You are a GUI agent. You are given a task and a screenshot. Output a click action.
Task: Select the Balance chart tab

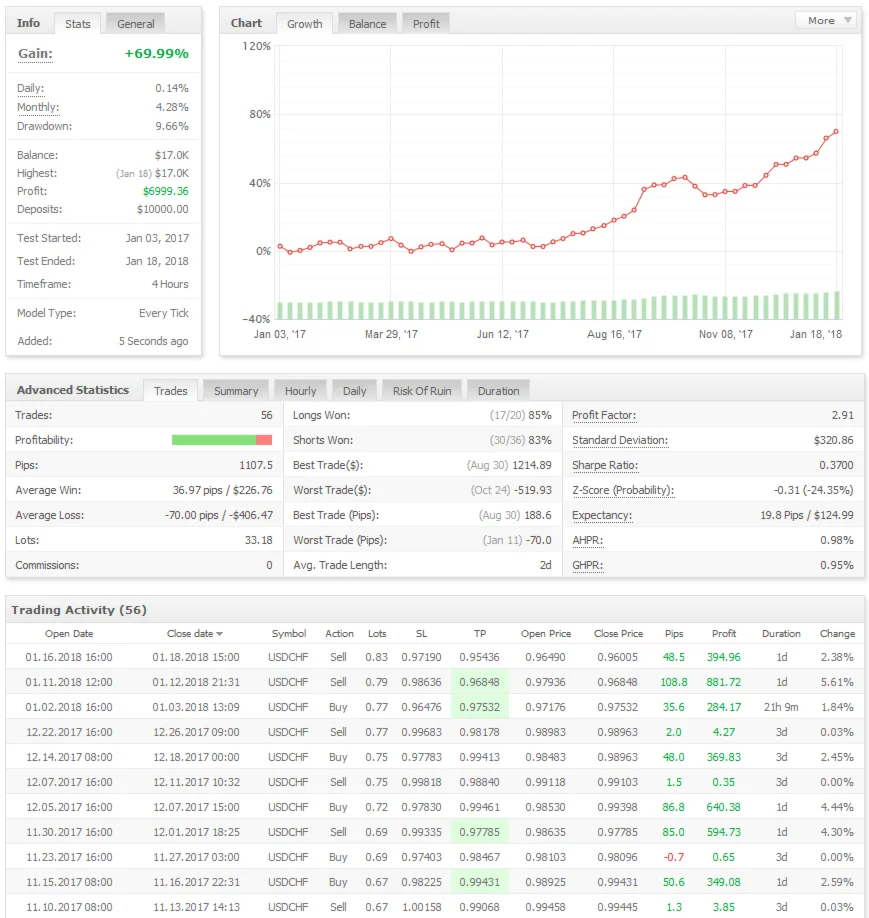[367, 23]
